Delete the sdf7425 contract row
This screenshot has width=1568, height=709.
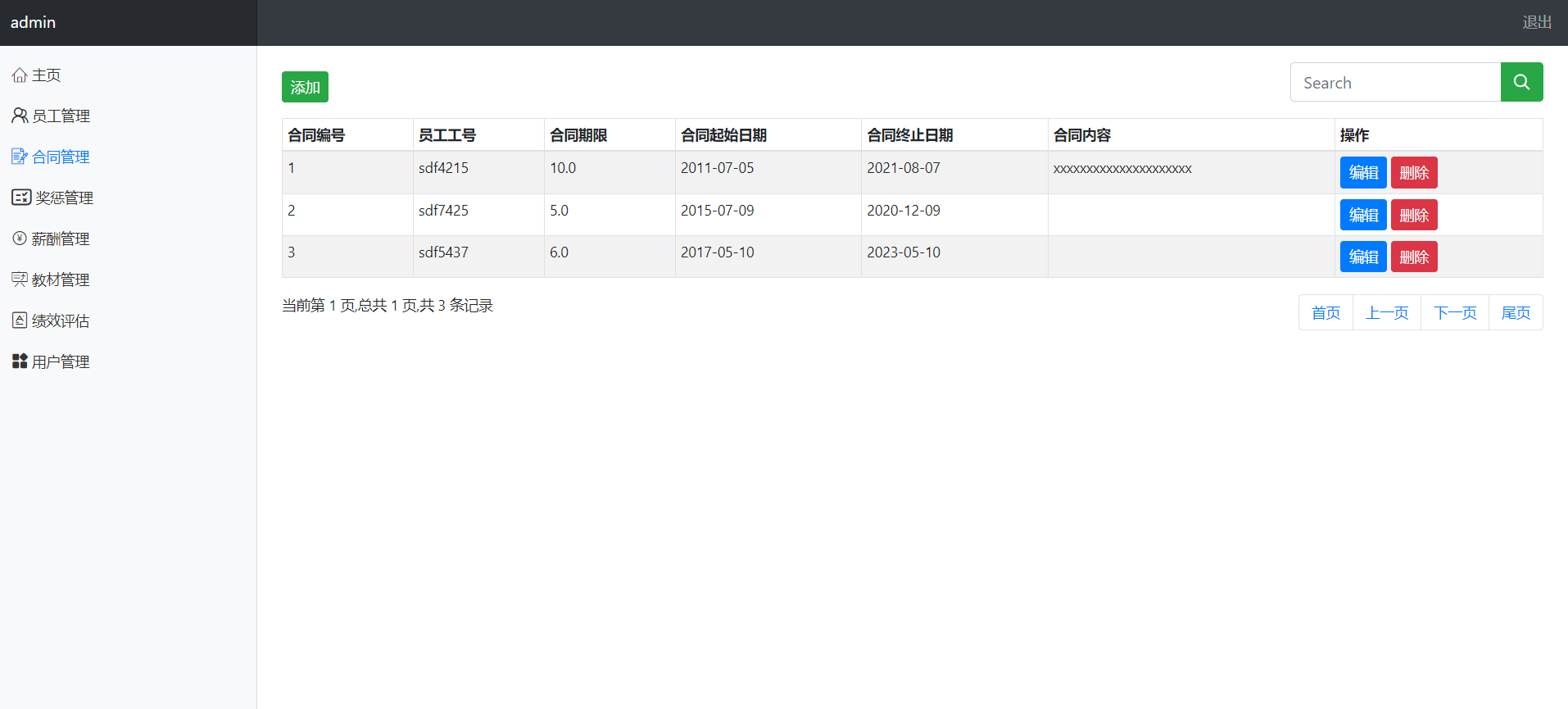click(x=1414, y=215)
